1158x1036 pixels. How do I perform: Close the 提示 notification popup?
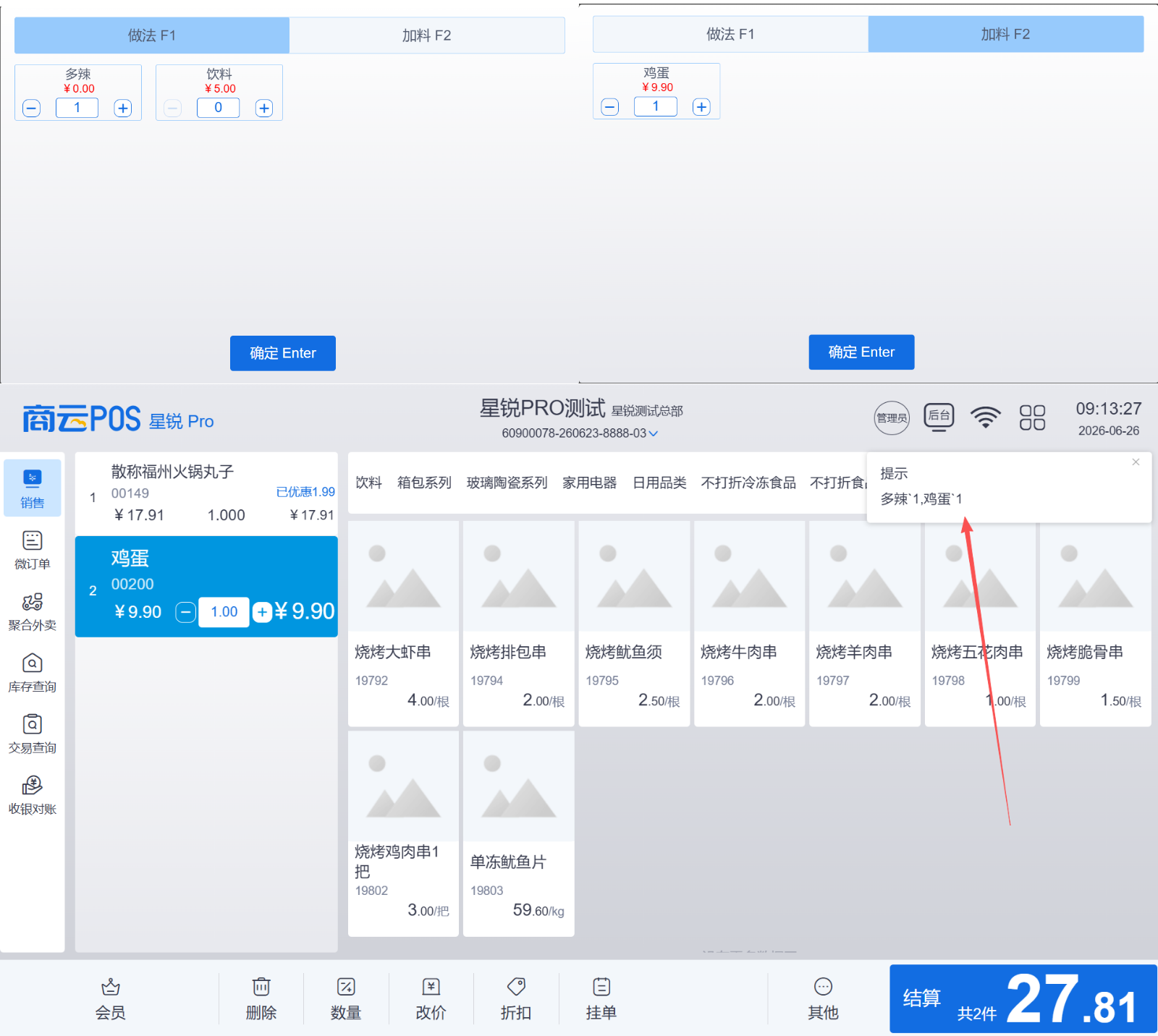[1136, 462]
